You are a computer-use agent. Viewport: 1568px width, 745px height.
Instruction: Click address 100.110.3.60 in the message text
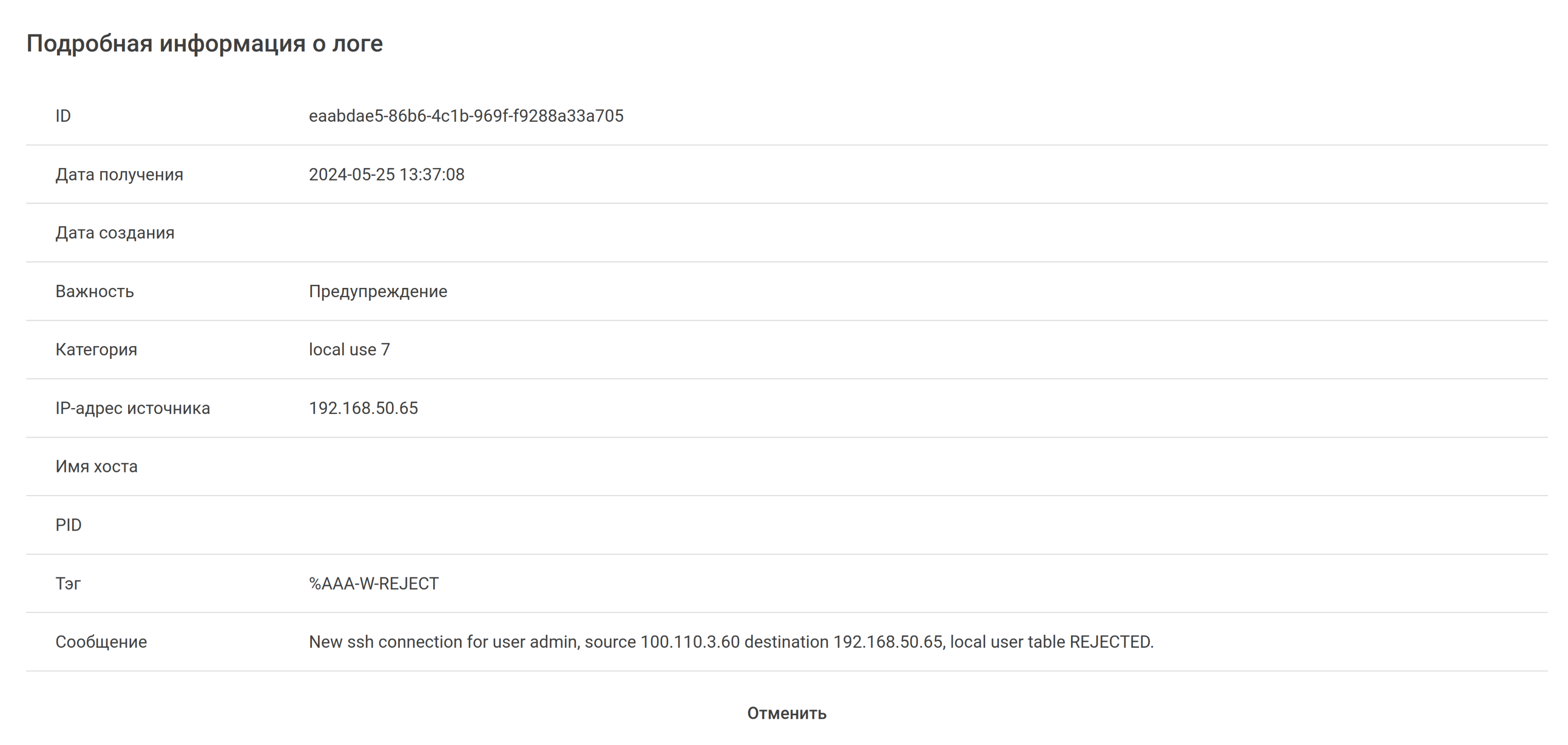(x=690, y=642)
